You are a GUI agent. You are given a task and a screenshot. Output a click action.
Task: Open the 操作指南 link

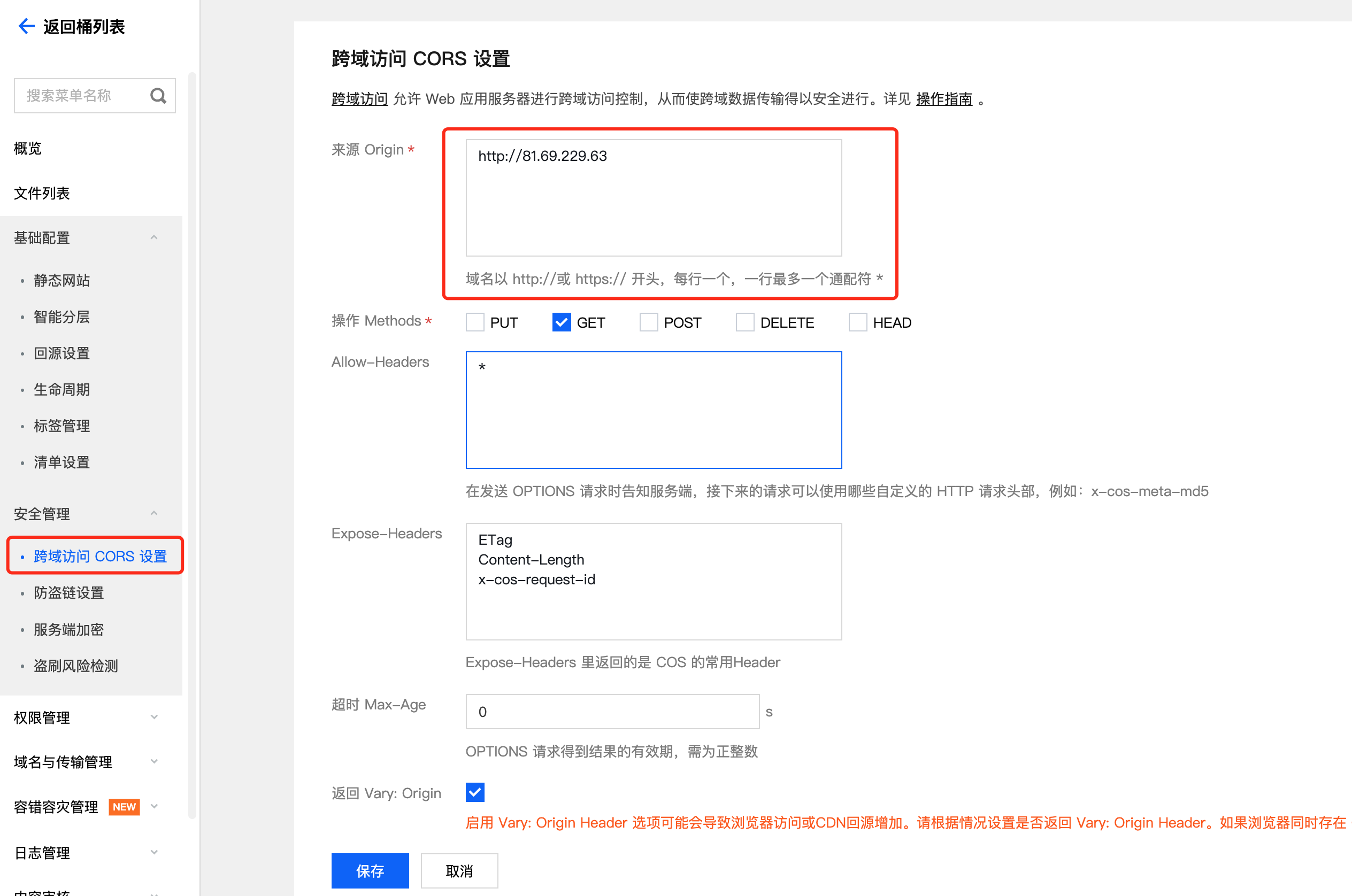coord(944,99)
